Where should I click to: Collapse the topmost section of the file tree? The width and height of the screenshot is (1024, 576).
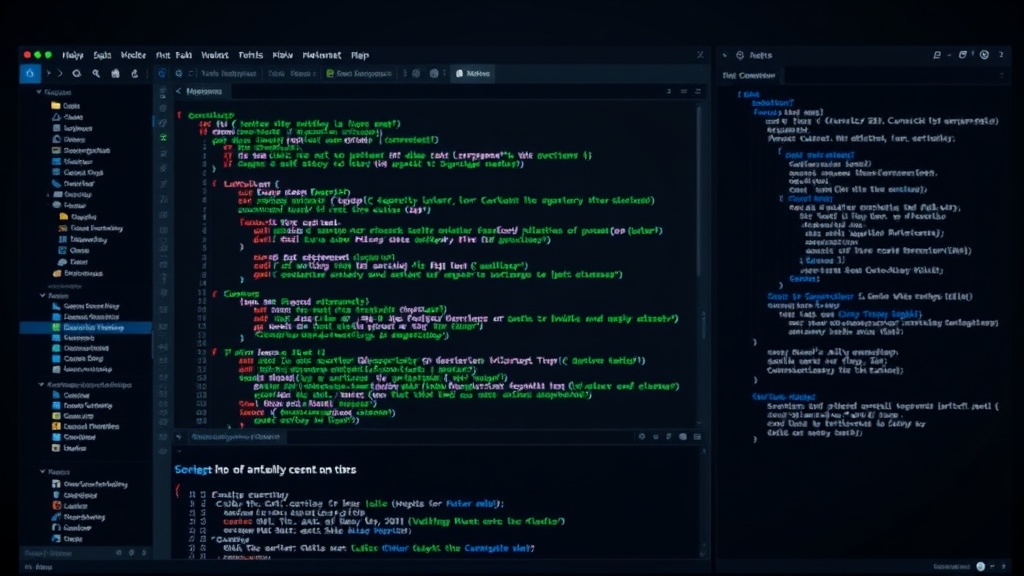pyautogui.click(x=39, y=92)
